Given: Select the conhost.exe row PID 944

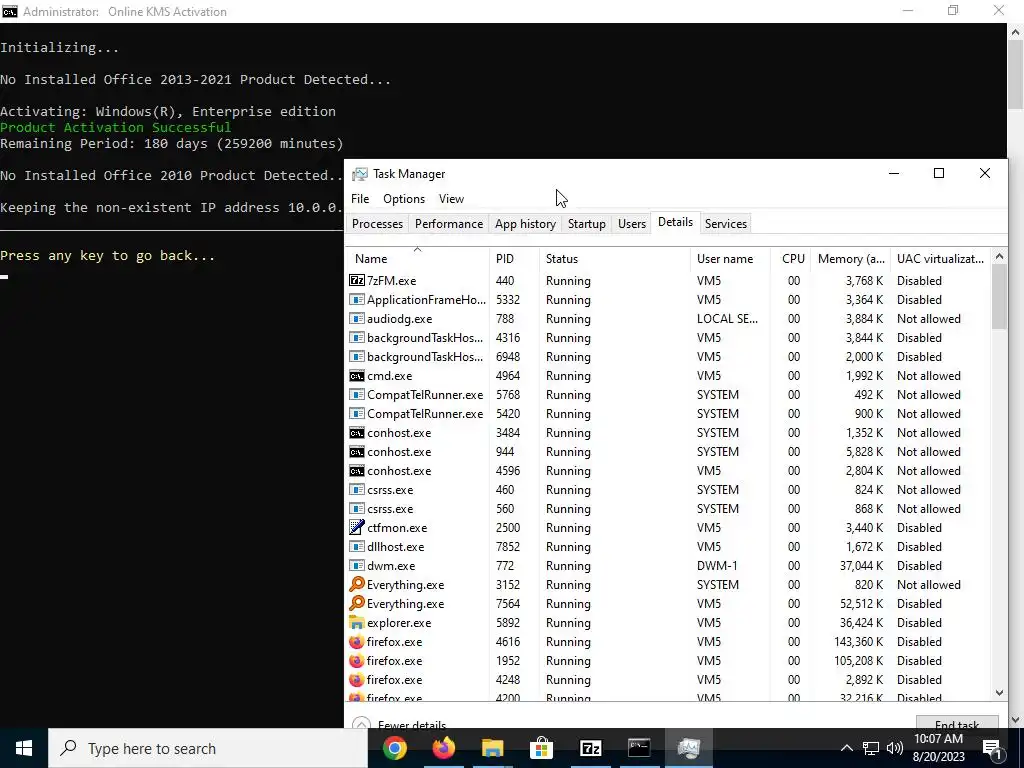Looking at the screenshot, I should pos(669,451).
